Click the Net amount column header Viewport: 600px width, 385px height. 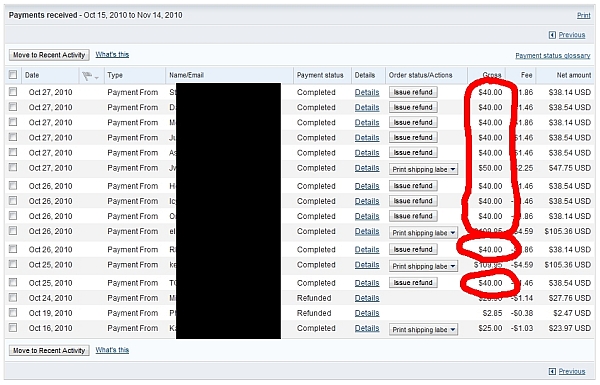574,75
